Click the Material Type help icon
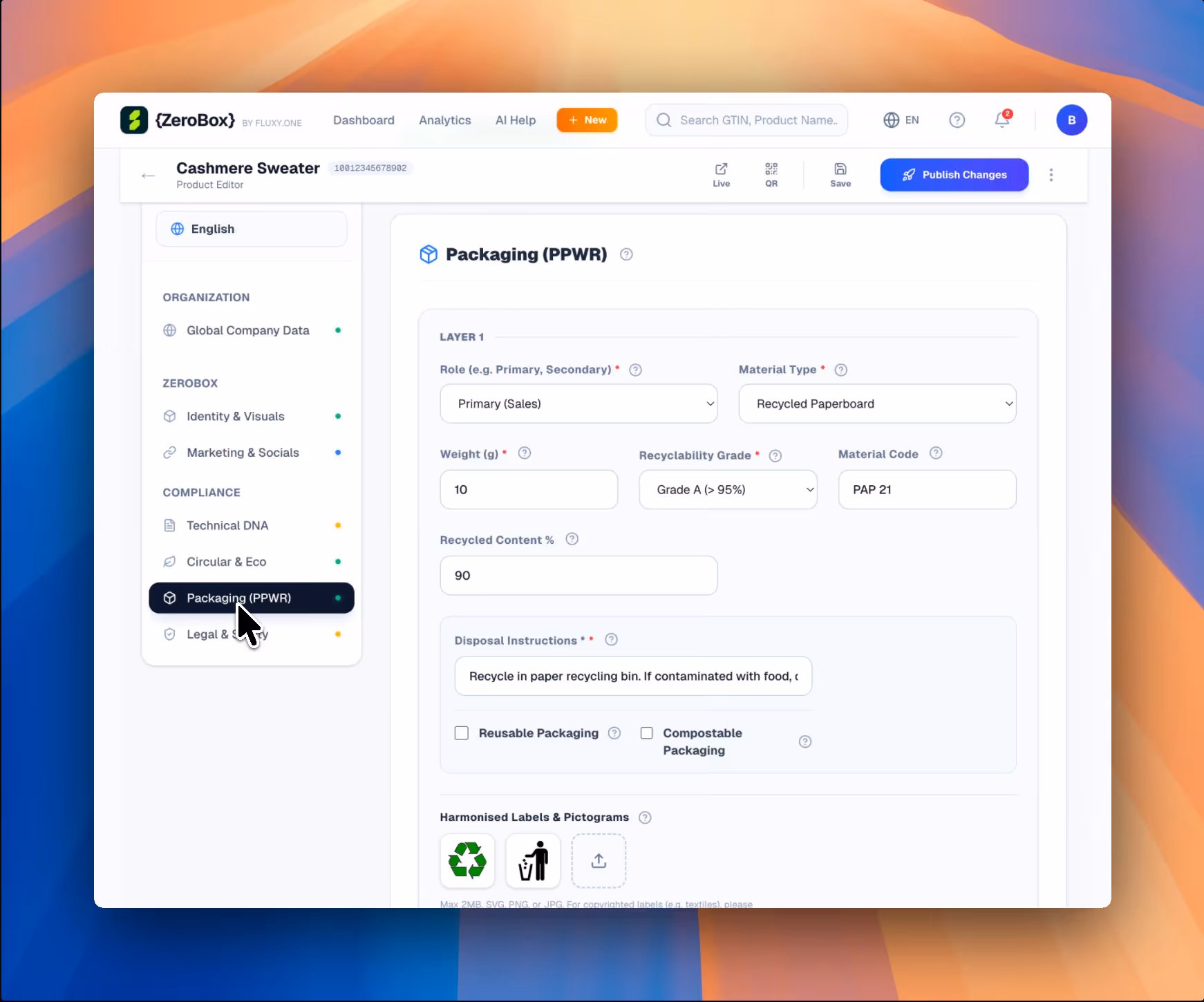Viewport: 1204px width, 1002px height. tap(840, 370)
